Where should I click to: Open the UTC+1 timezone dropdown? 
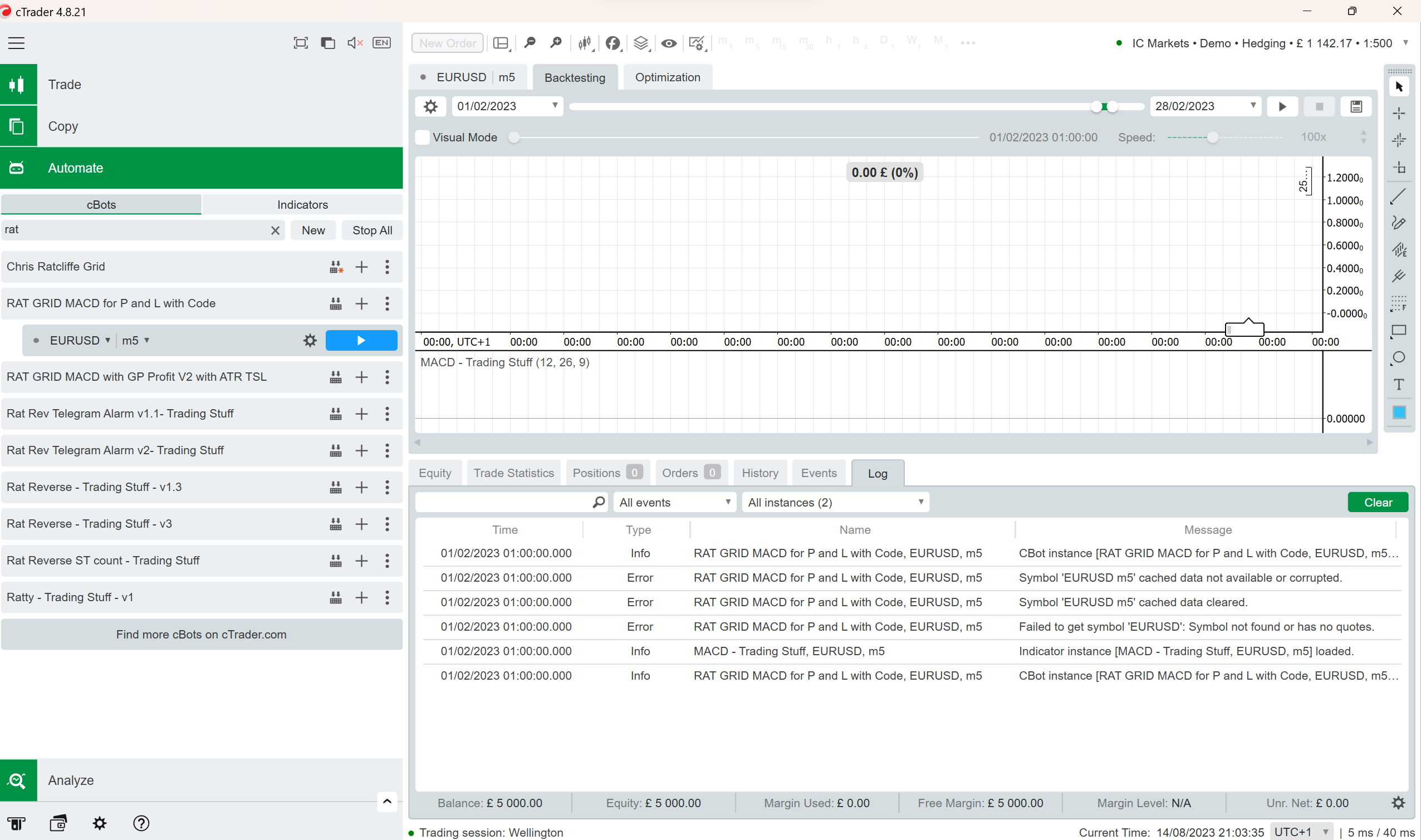[x=1301, y=832]
